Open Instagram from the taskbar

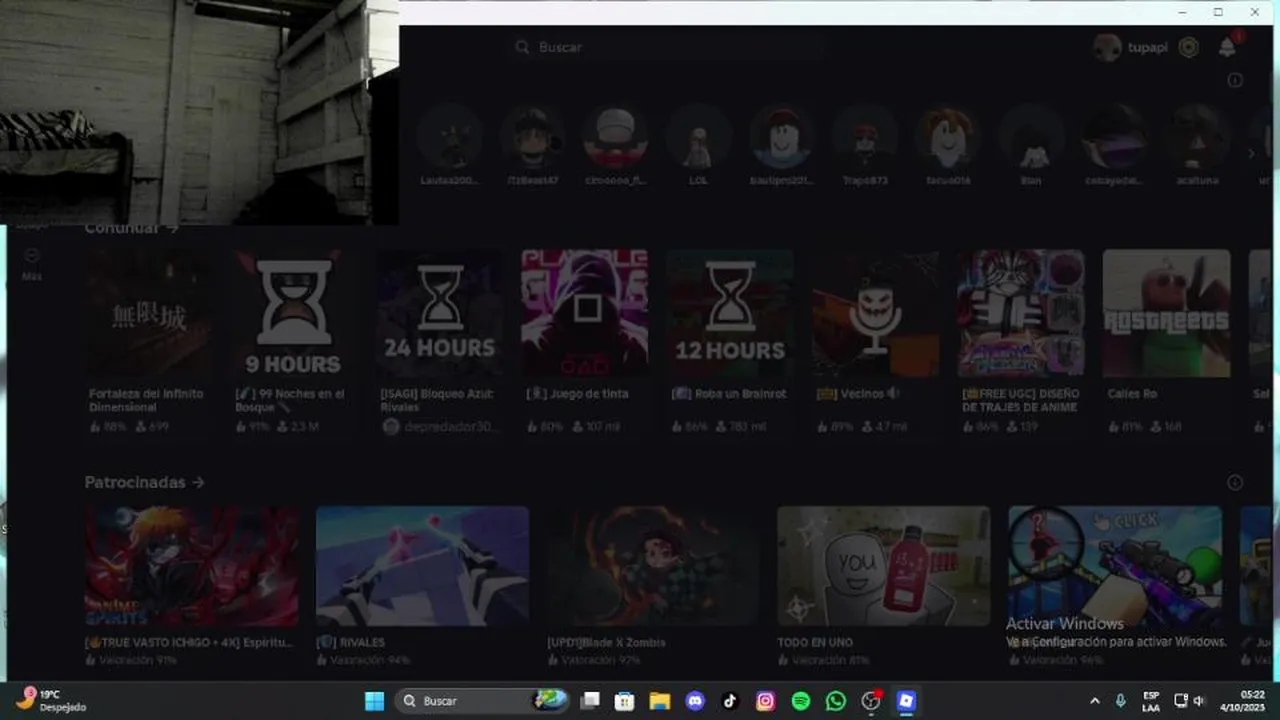coord(765,701)
